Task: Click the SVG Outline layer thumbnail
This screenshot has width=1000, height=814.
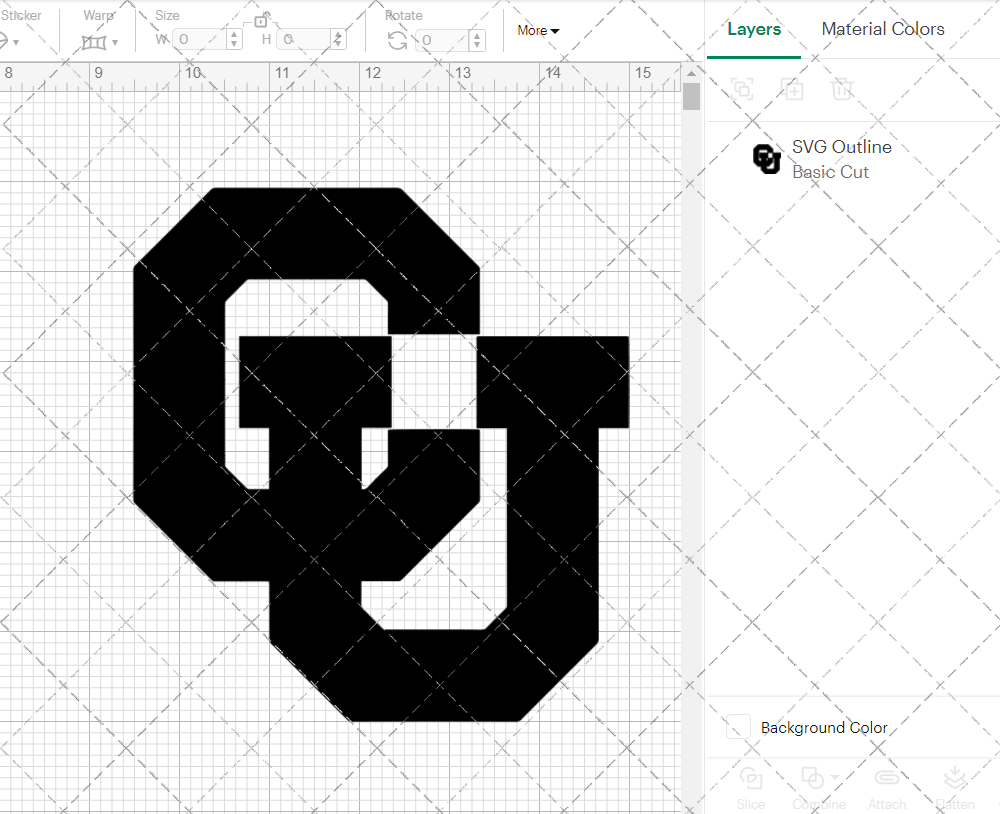Action: 767,159
